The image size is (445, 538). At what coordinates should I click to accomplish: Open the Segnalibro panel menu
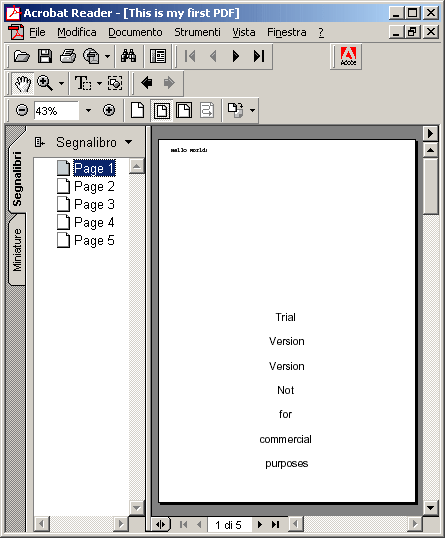[x=93, y=142]
